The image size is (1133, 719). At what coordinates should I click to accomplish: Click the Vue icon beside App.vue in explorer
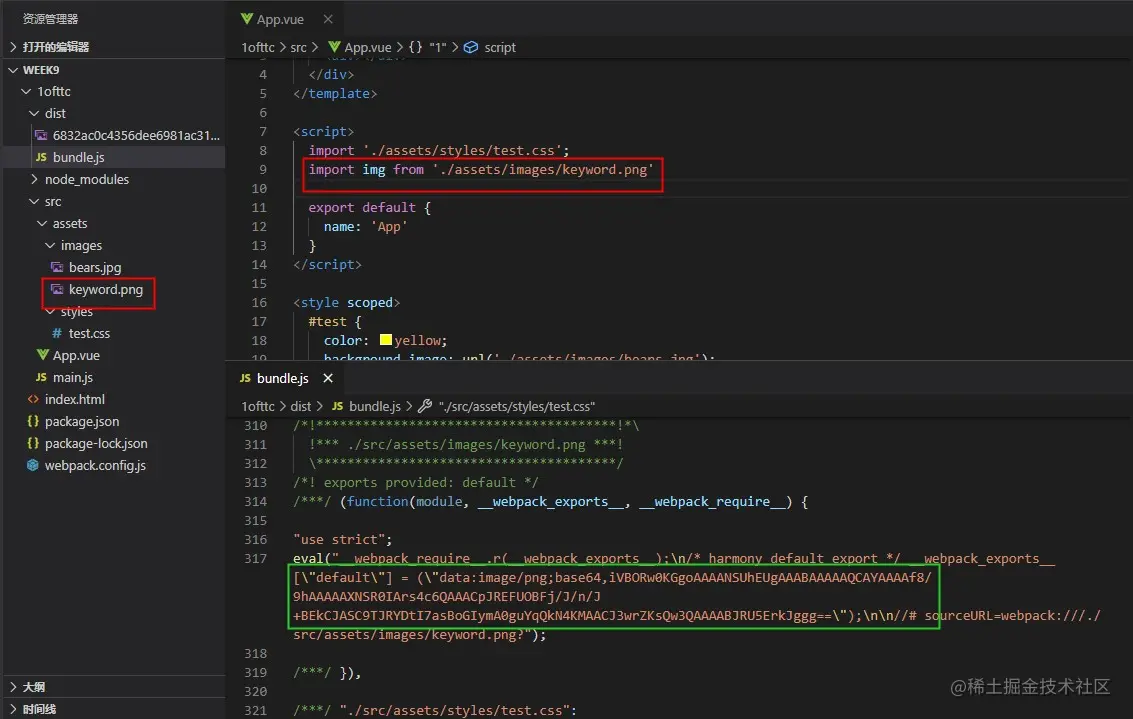tap(43, 355)
